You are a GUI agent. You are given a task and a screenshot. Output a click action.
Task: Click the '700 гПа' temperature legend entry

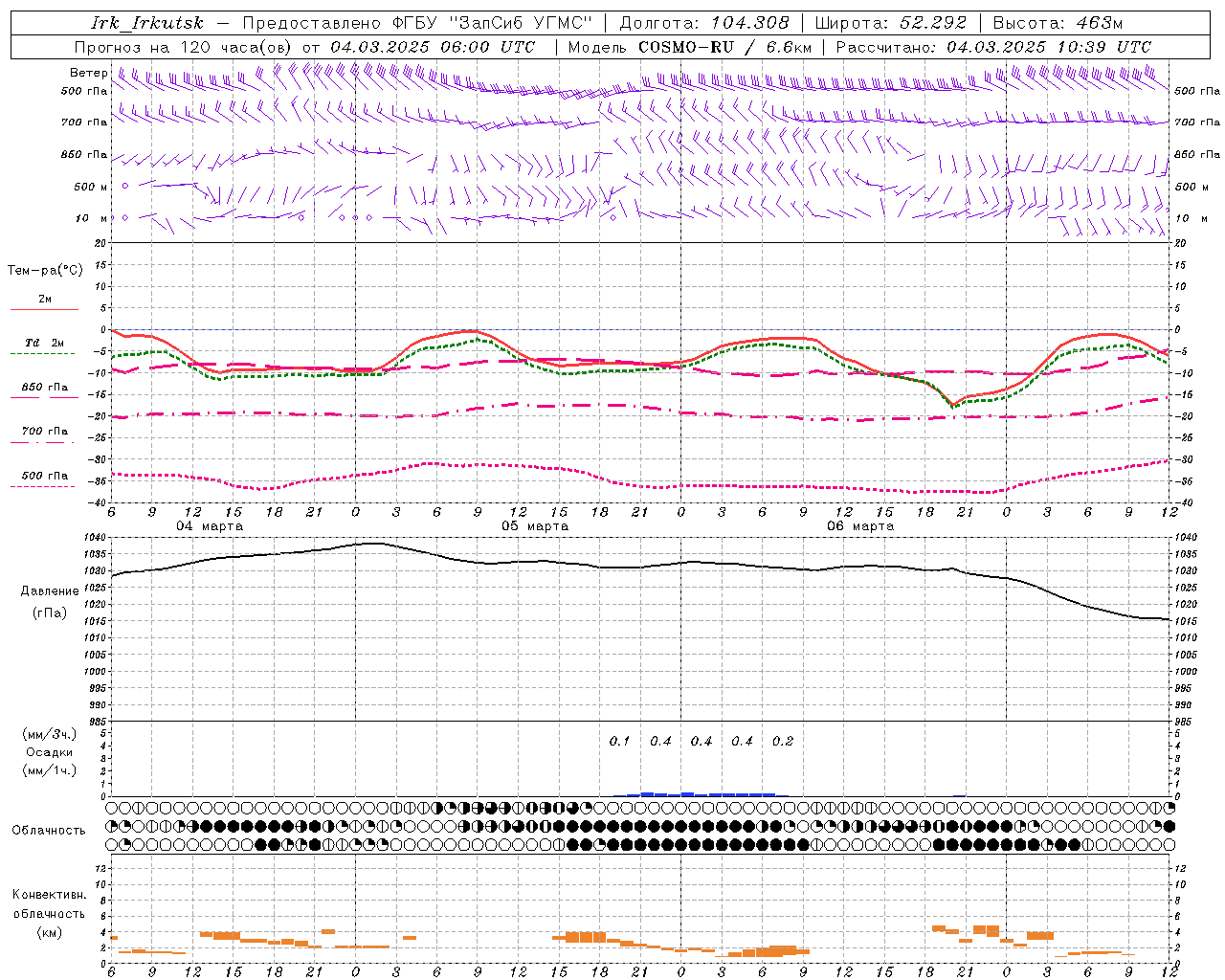pyautogui.click(x=45, y=432)
